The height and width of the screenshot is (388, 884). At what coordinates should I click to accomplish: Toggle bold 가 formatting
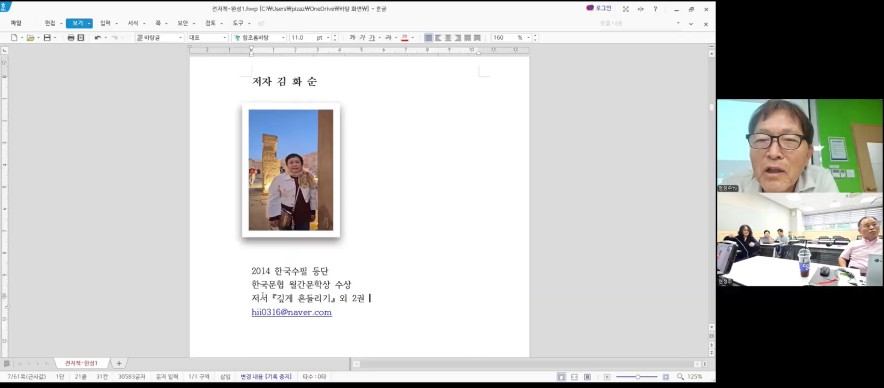352,38
